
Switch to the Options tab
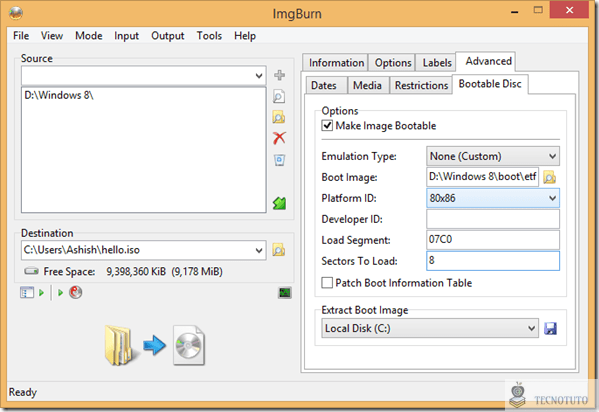pyautogui.click(x=393, y=63)
